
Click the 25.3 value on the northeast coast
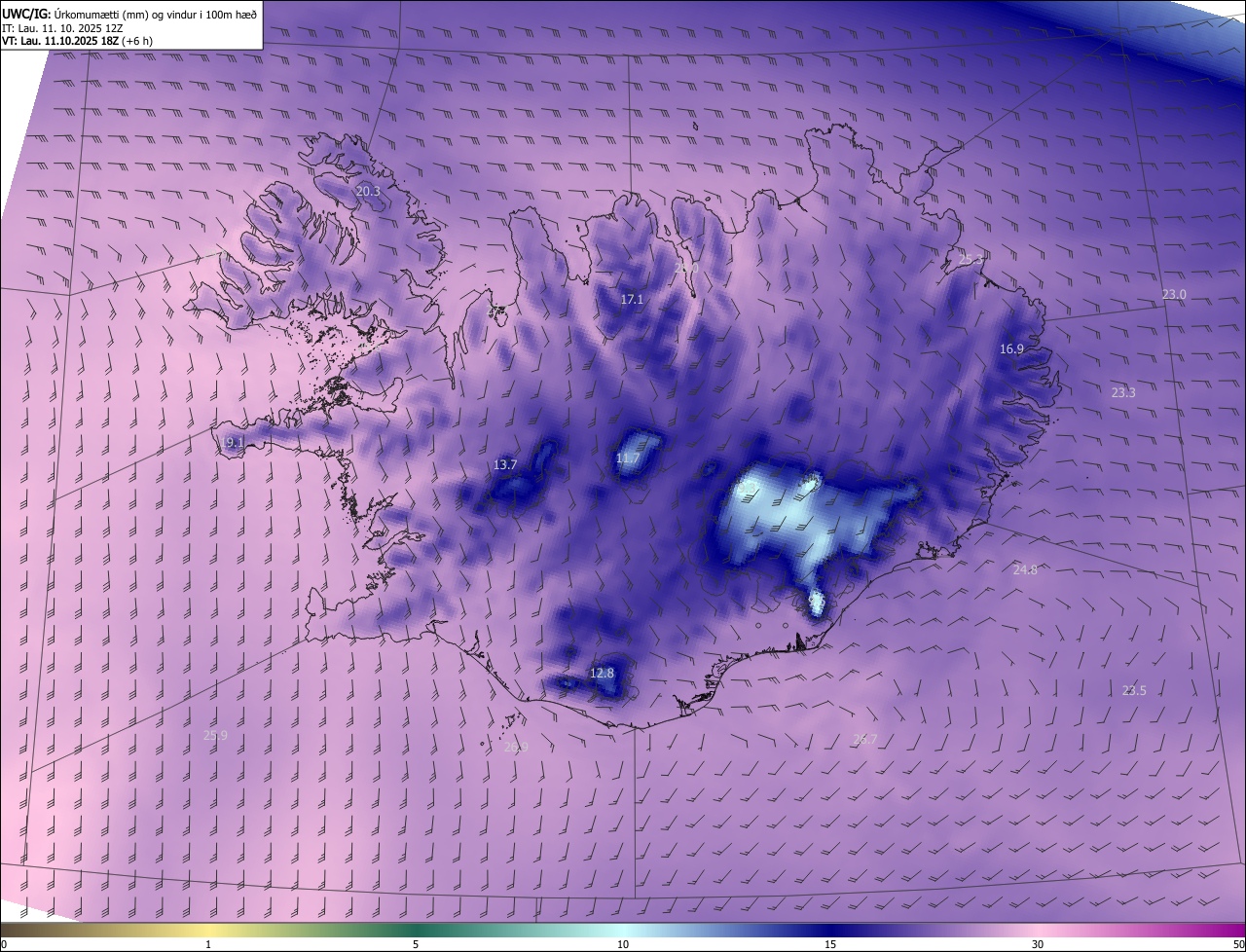(x=971, y=260)
